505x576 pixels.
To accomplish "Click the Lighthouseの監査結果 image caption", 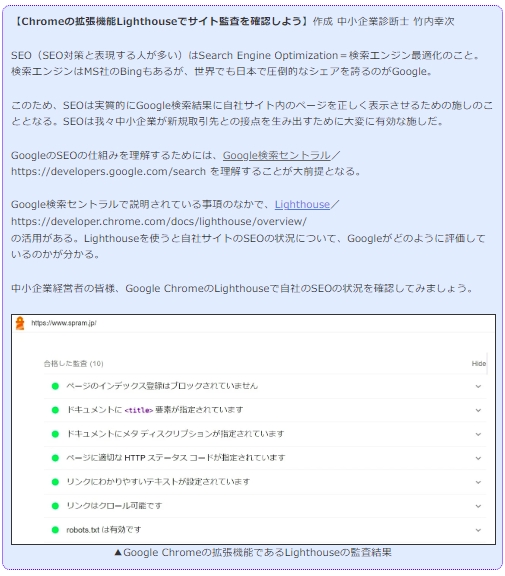I will [x=253, y=552].
